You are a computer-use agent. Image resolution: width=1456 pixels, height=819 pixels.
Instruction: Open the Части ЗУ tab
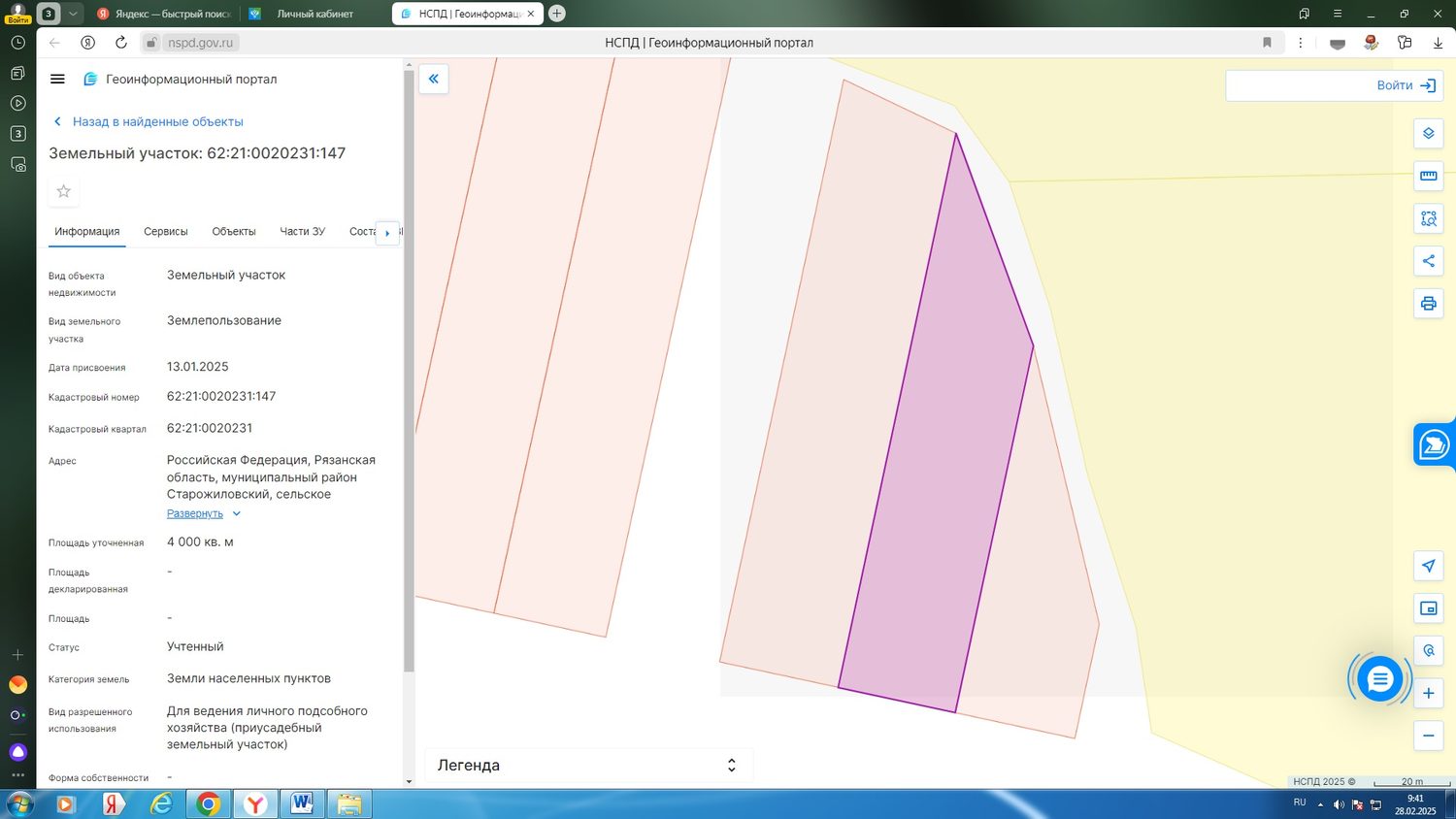coord(303,232)
